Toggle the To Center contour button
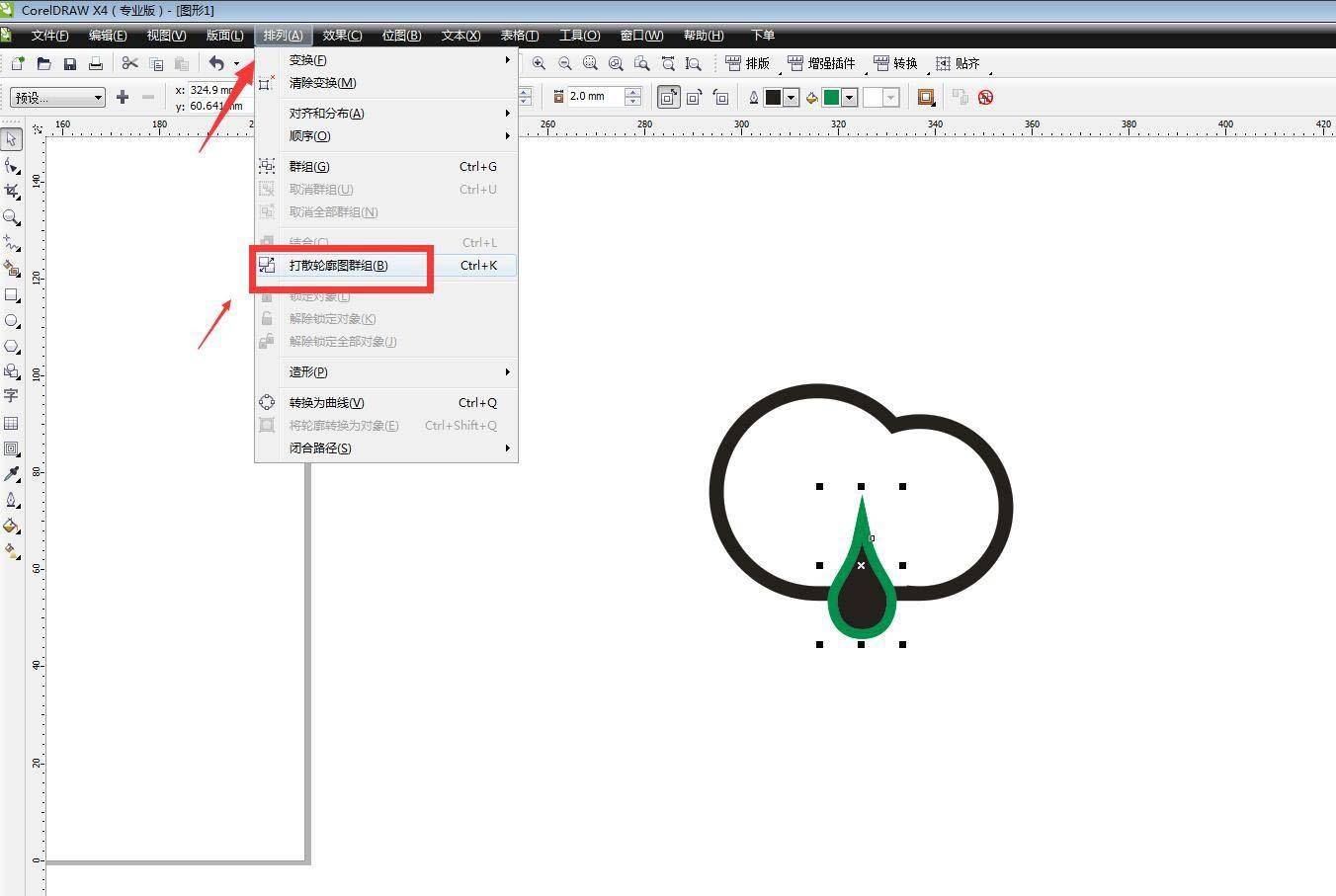This screenshot has height=896, width=1336. [669, 97]
